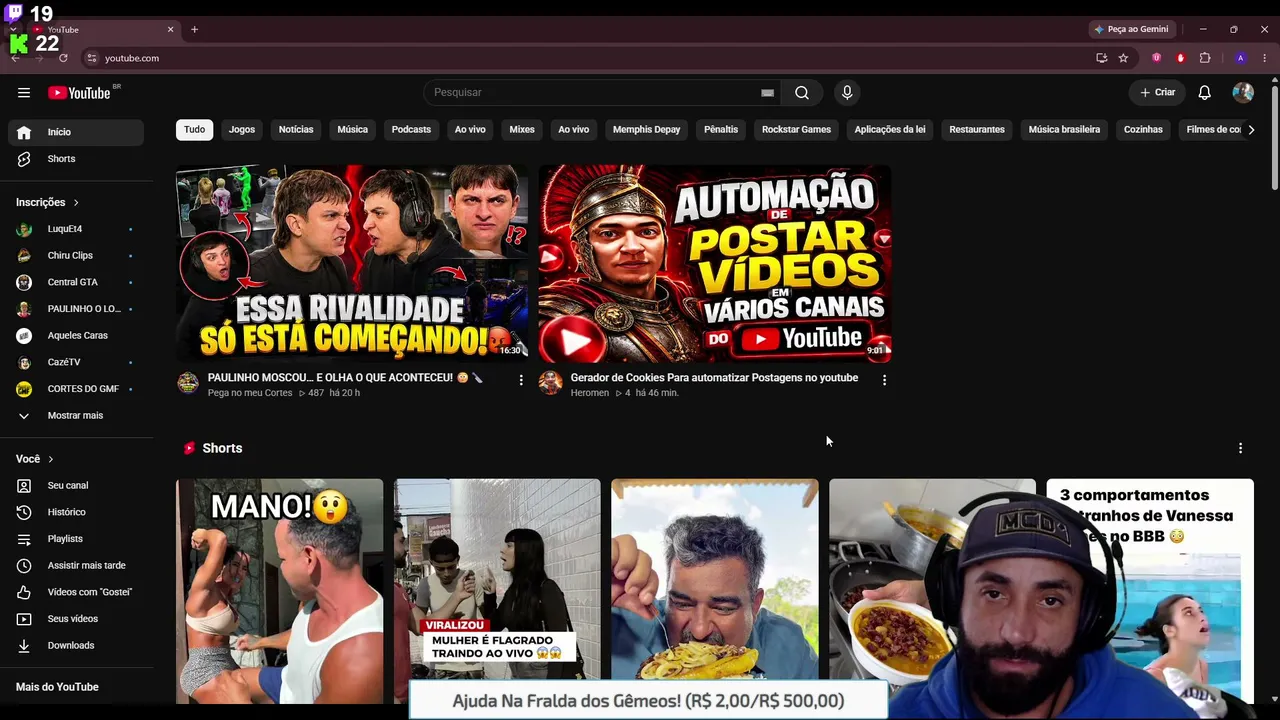The image size is (1280, 720).
Task: Open Pega no meu Cortes channel avatar
Action: tap(188, 383)
